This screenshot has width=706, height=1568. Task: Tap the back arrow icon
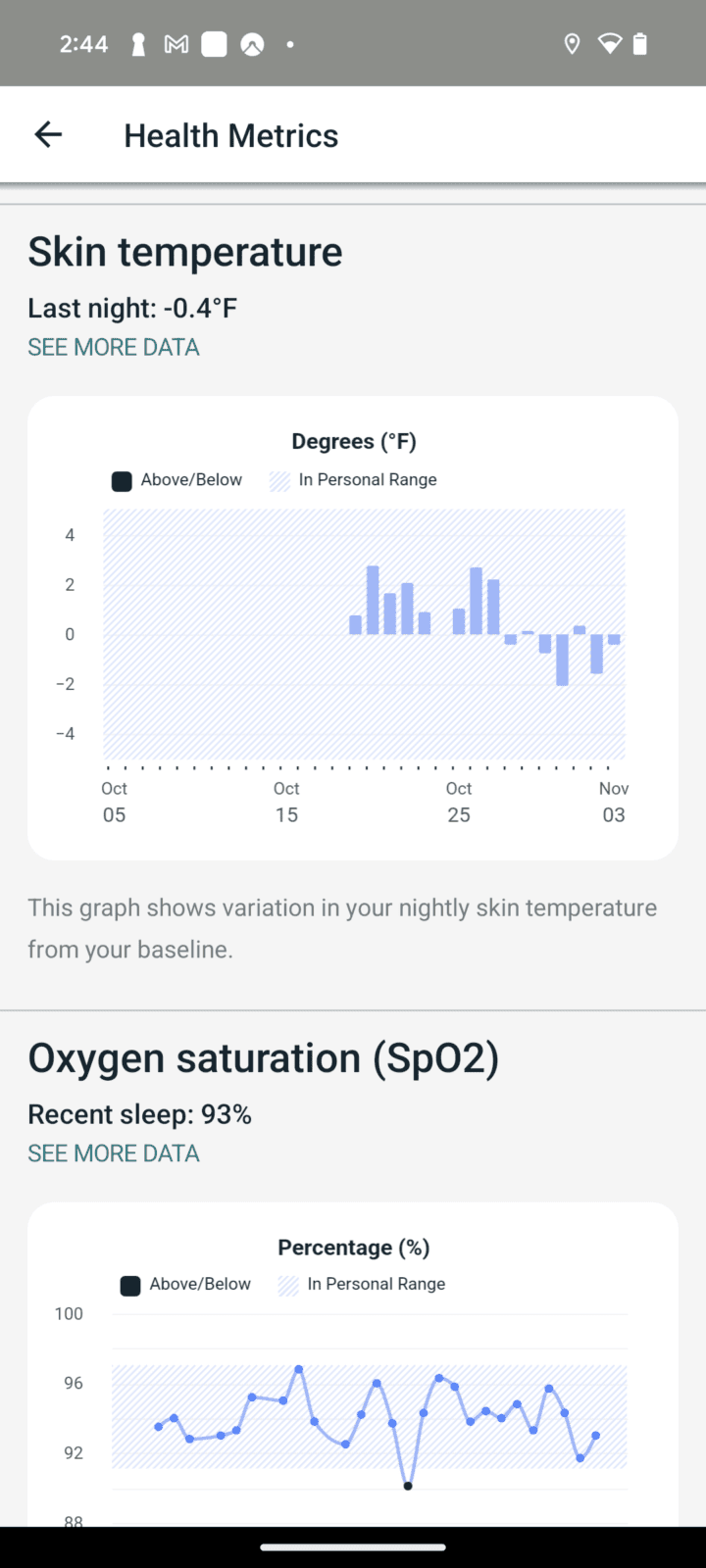pyautogui.click(x=48, y=135)
